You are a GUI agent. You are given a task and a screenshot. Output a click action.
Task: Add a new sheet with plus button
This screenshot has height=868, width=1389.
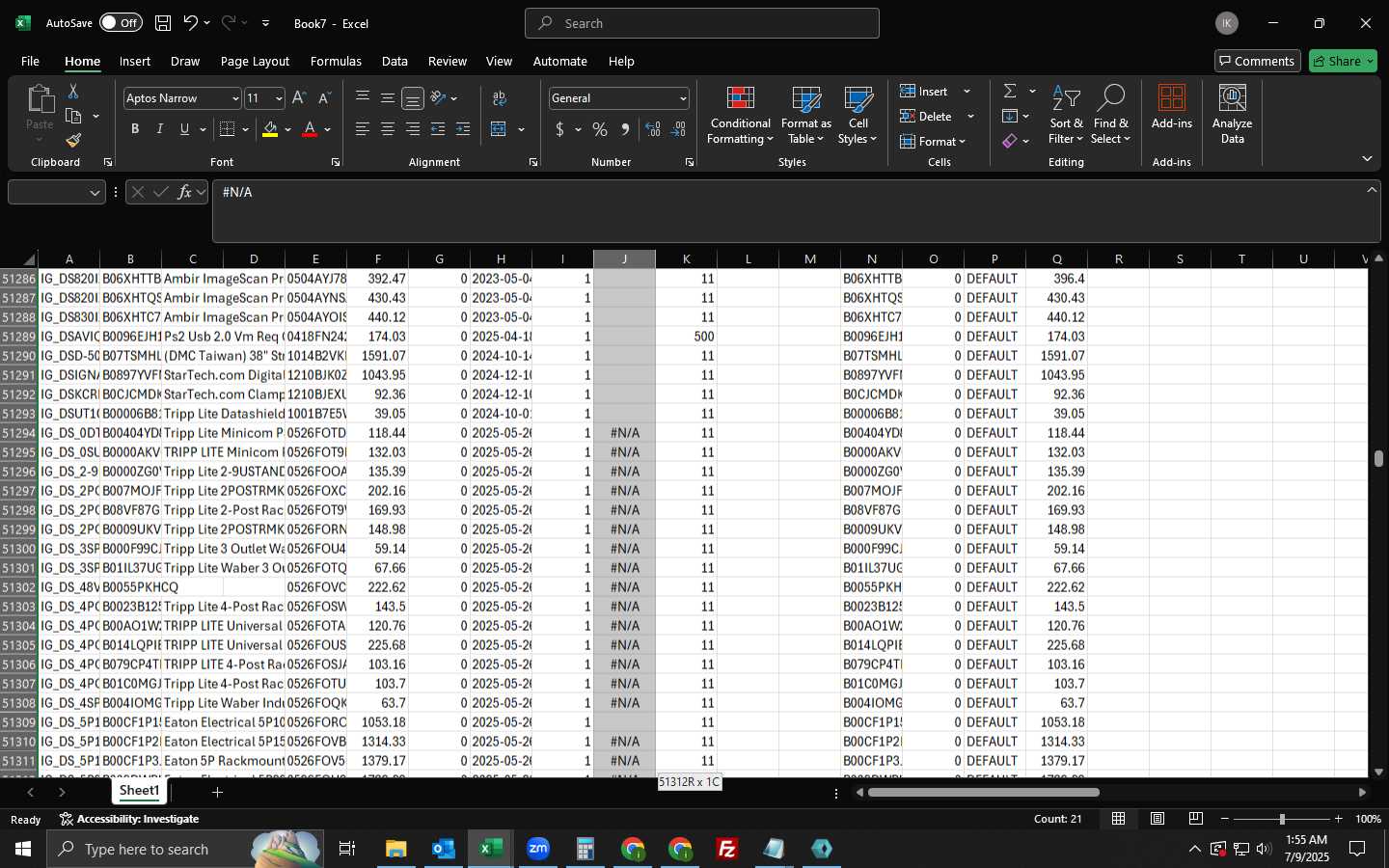click(218, 792)
